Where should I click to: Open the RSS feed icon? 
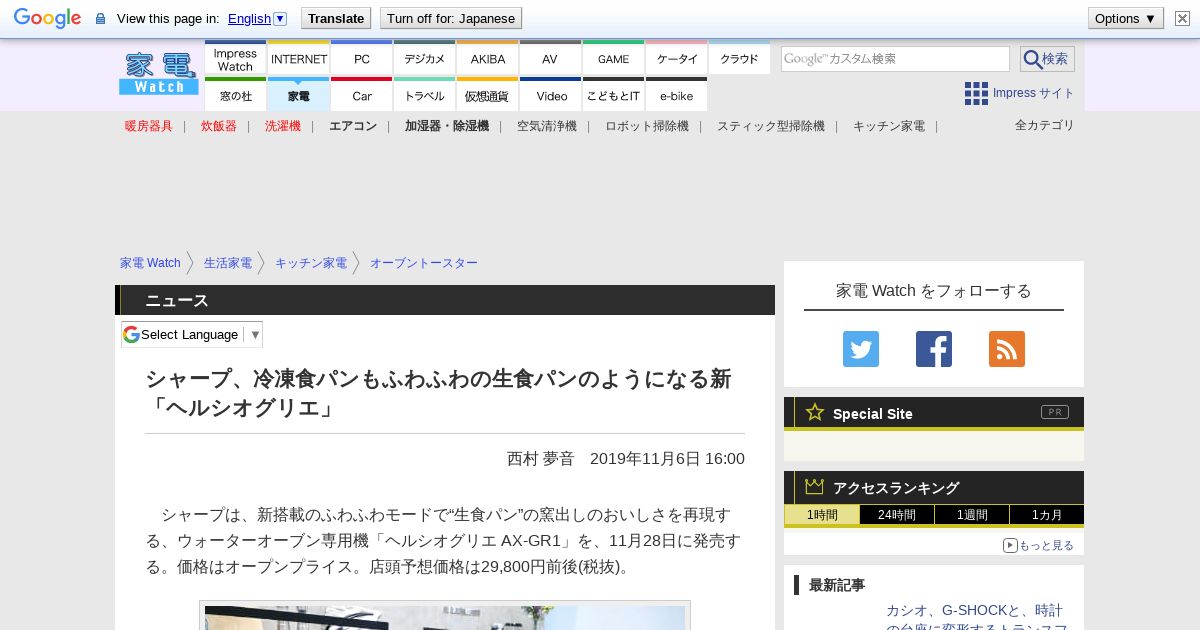tap(1007, 349)
